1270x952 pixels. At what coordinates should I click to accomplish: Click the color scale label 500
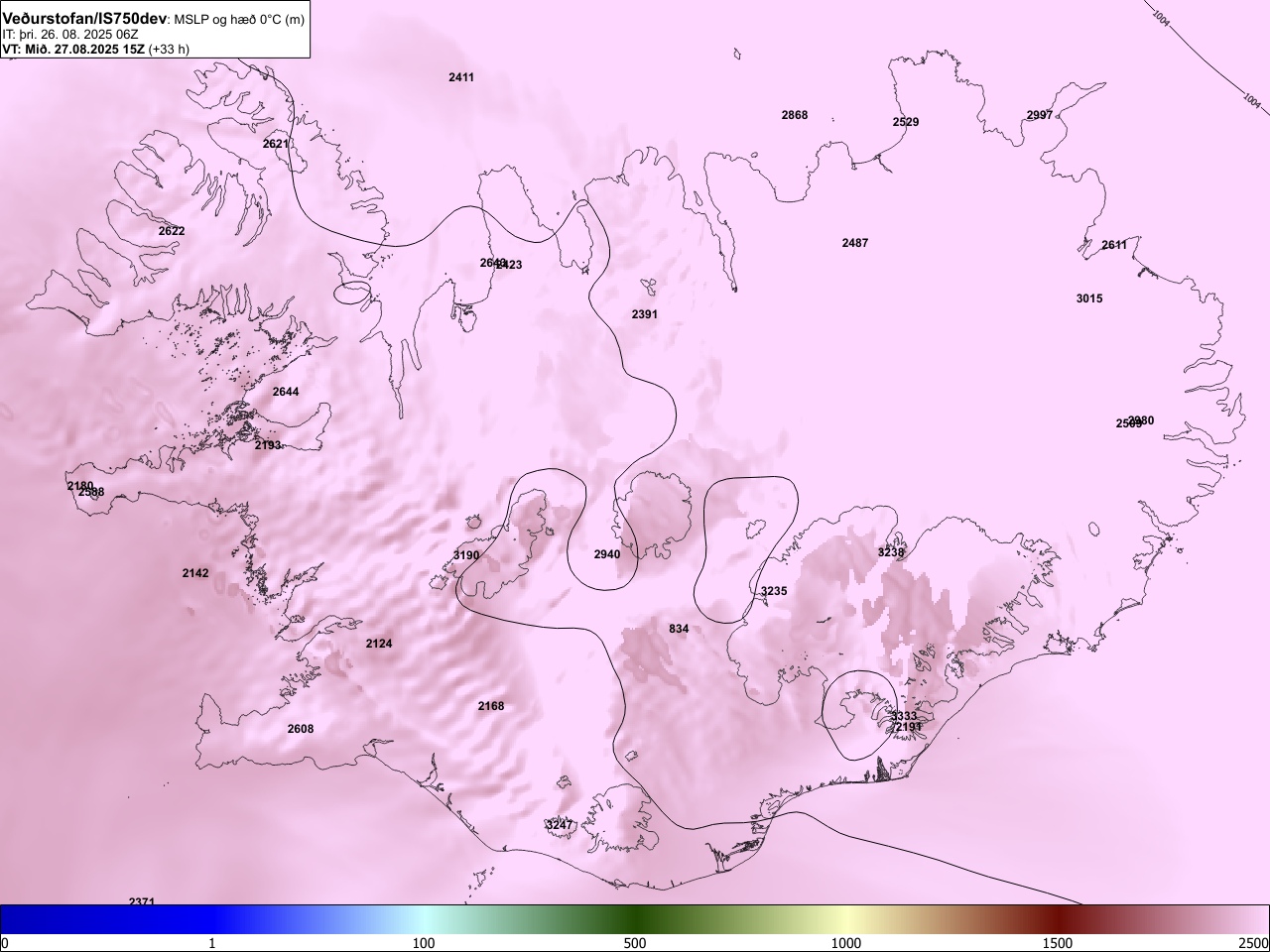(x=635, y=942)
